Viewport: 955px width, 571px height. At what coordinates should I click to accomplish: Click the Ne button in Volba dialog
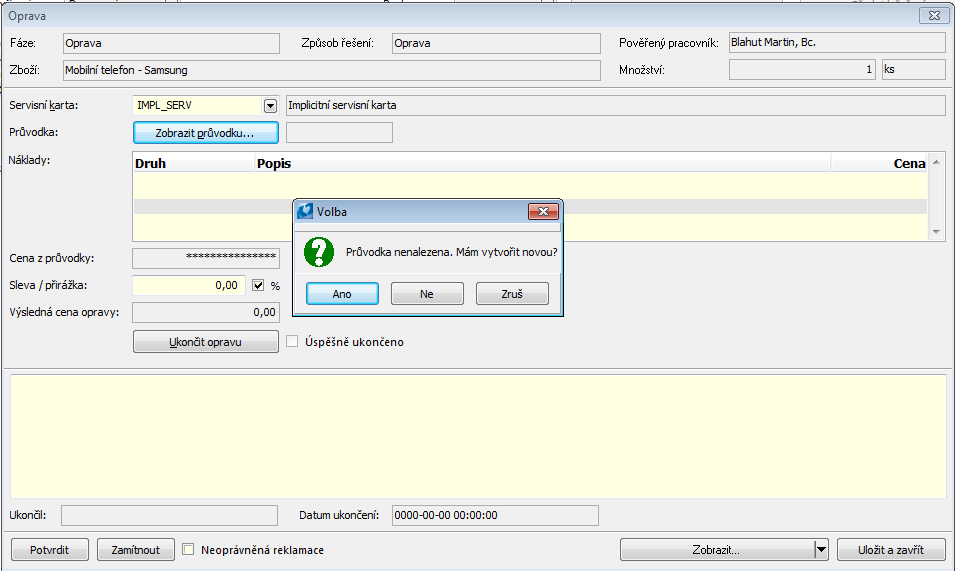(x=427, y=293)
